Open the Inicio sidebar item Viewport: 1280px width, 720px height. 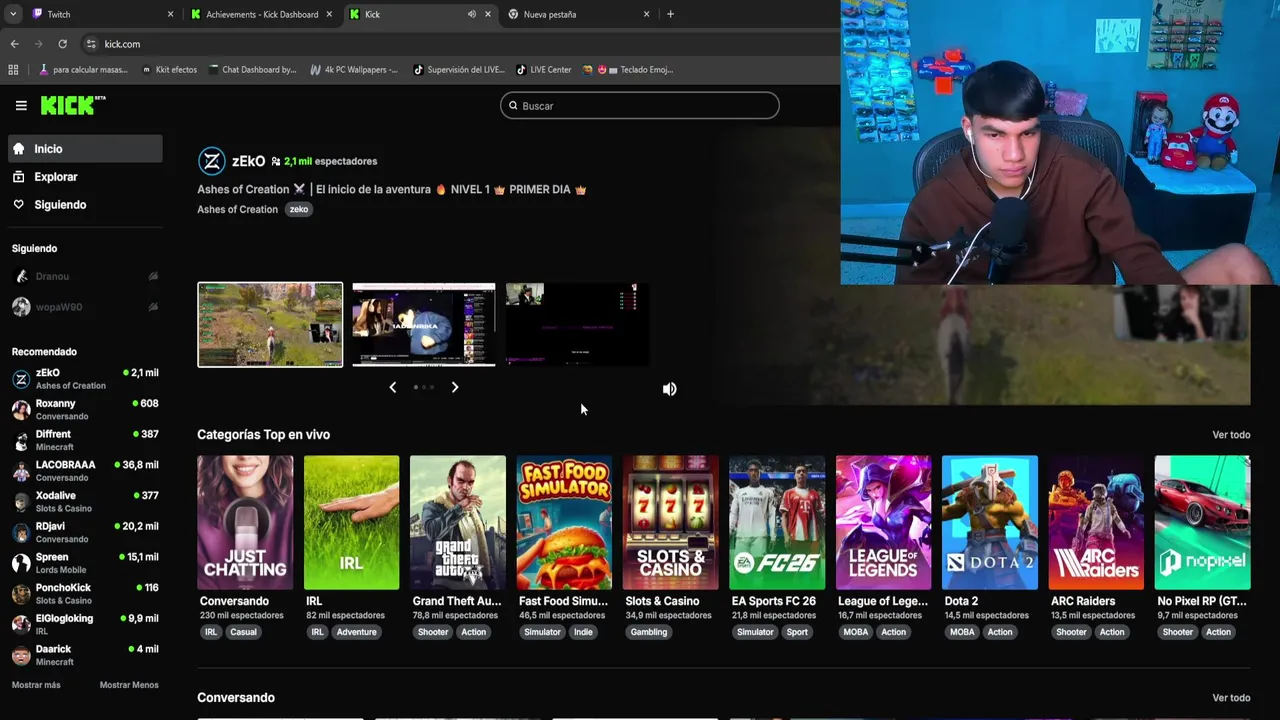tap(86, 149)
